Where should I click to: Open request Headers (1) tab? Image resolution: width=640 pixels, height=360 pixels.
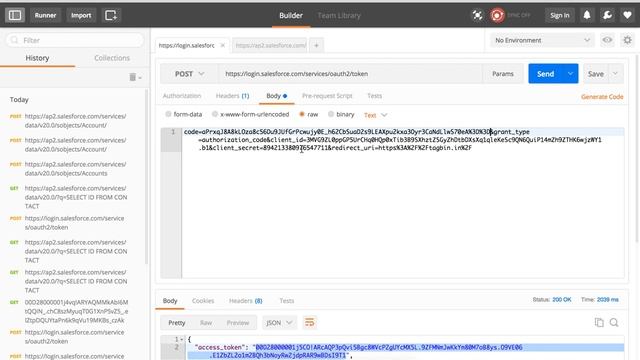pos(232,96)
